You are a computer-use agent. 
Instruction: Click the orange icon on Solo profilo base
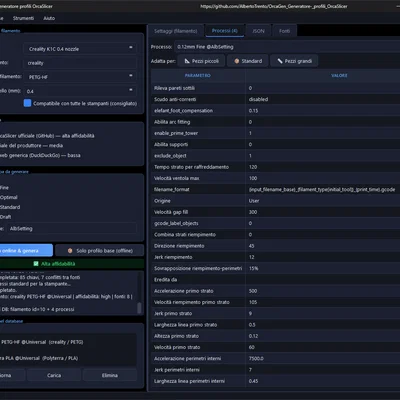click(70, 251)
